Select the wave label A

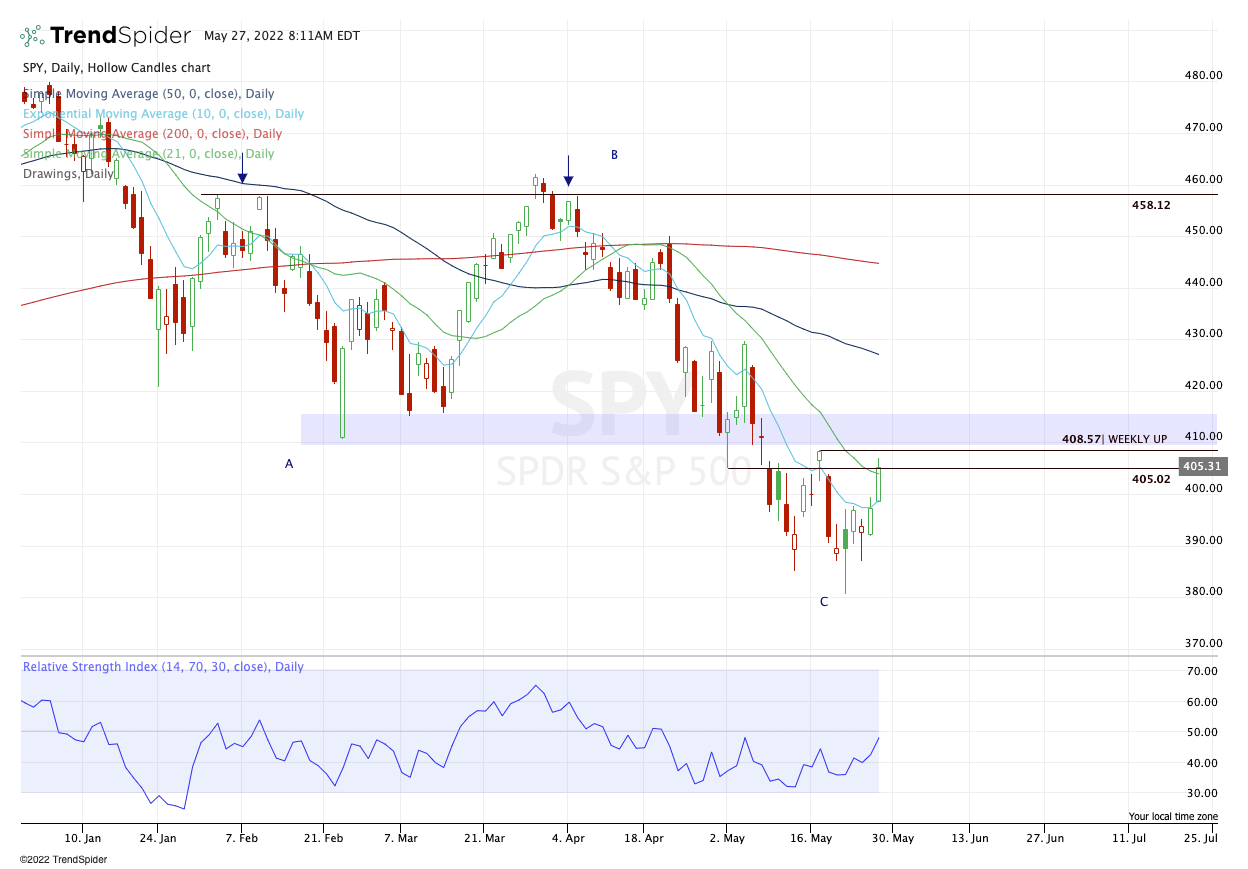click(289, 464)
